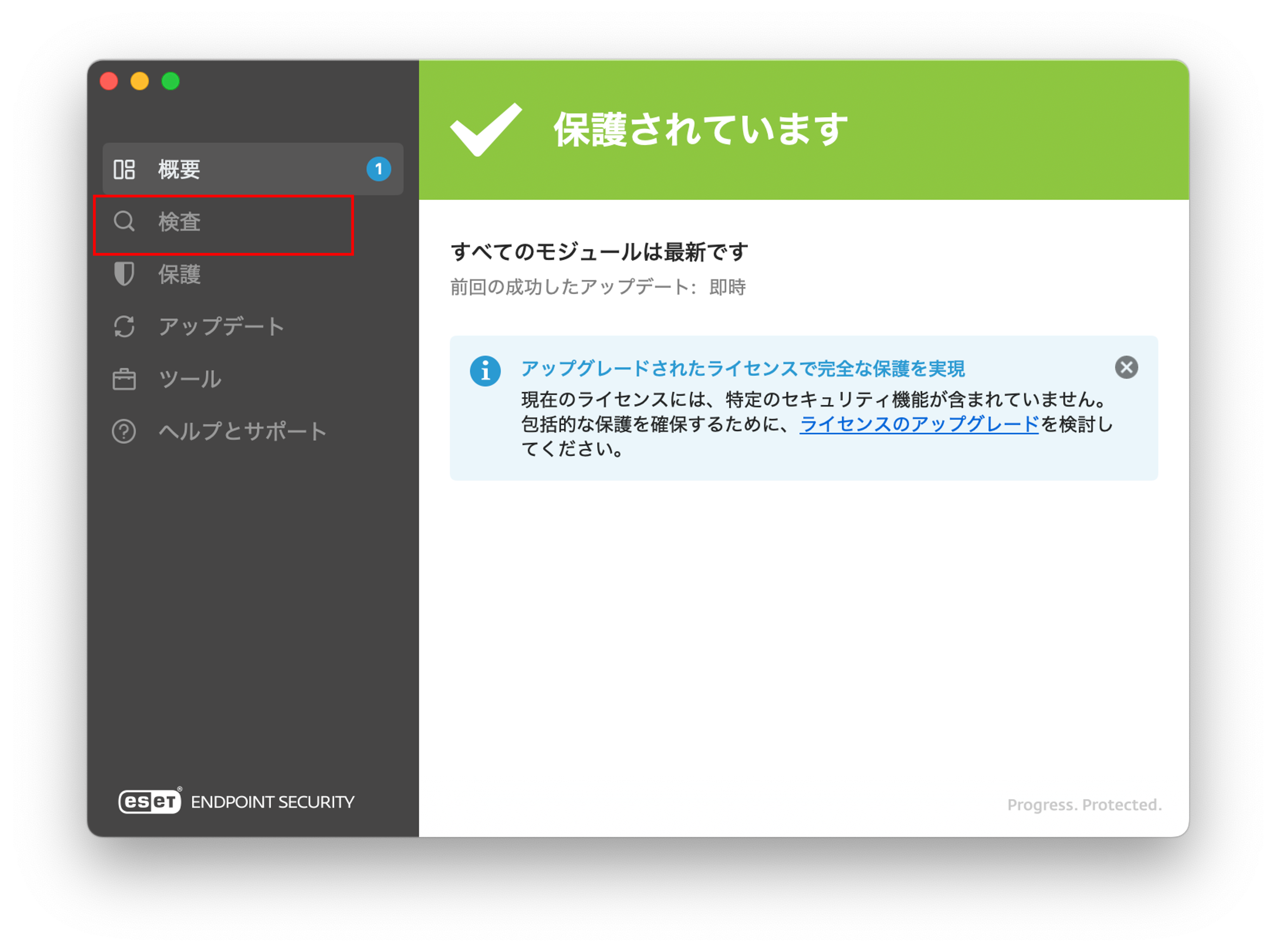1276x952 pixels.
Task: Click the green macOS zoom window button
Action: tap(170, 81)
